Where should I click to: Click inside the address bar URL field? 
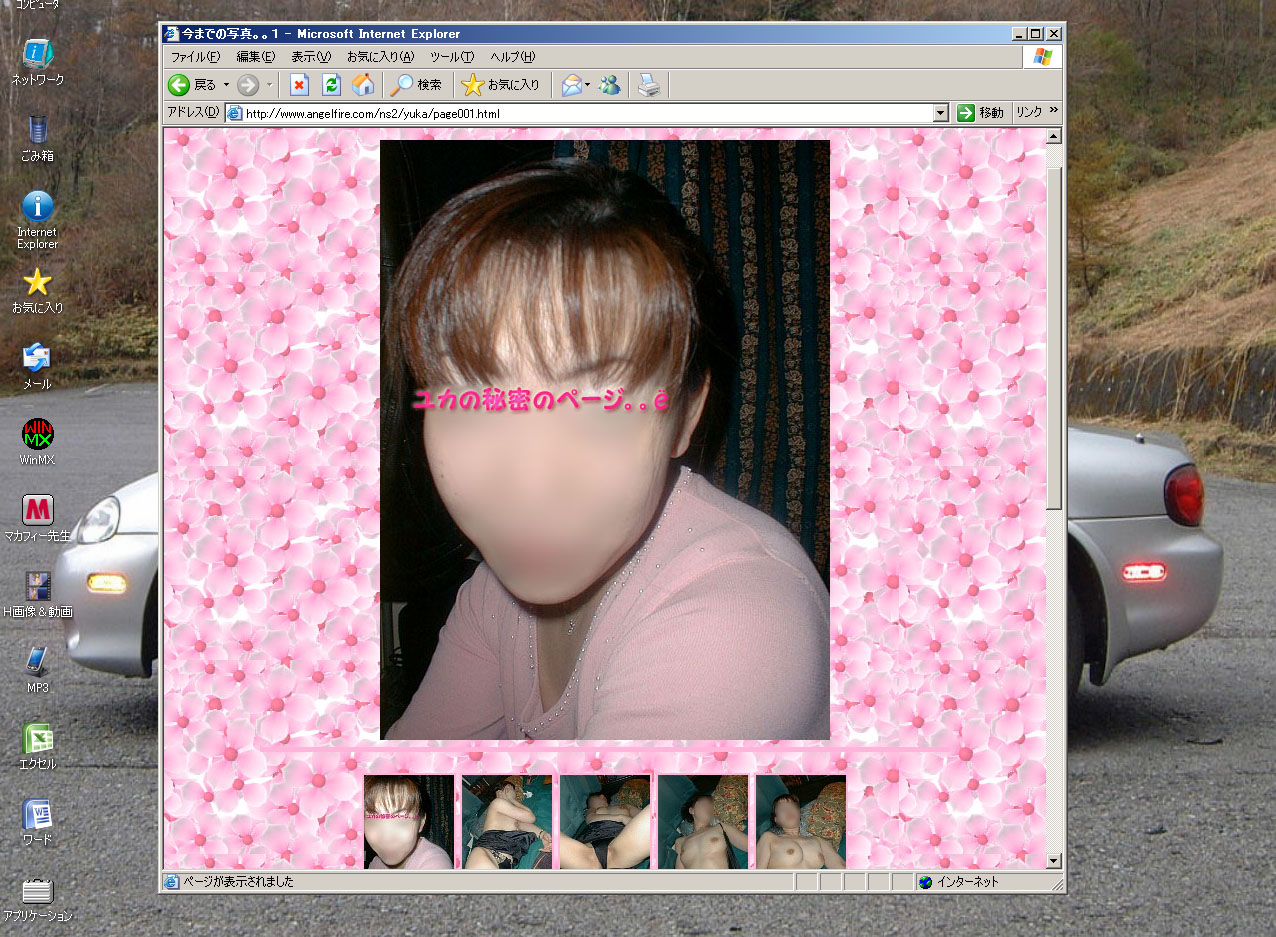(580, 113)
